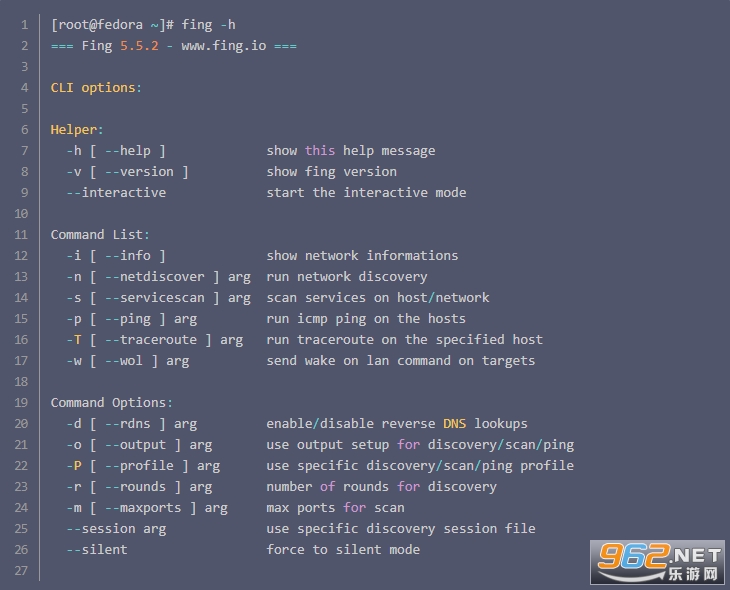Click the www.fing.io URL text
This screenshot has height=590, width=730.
tap(223, 45)
